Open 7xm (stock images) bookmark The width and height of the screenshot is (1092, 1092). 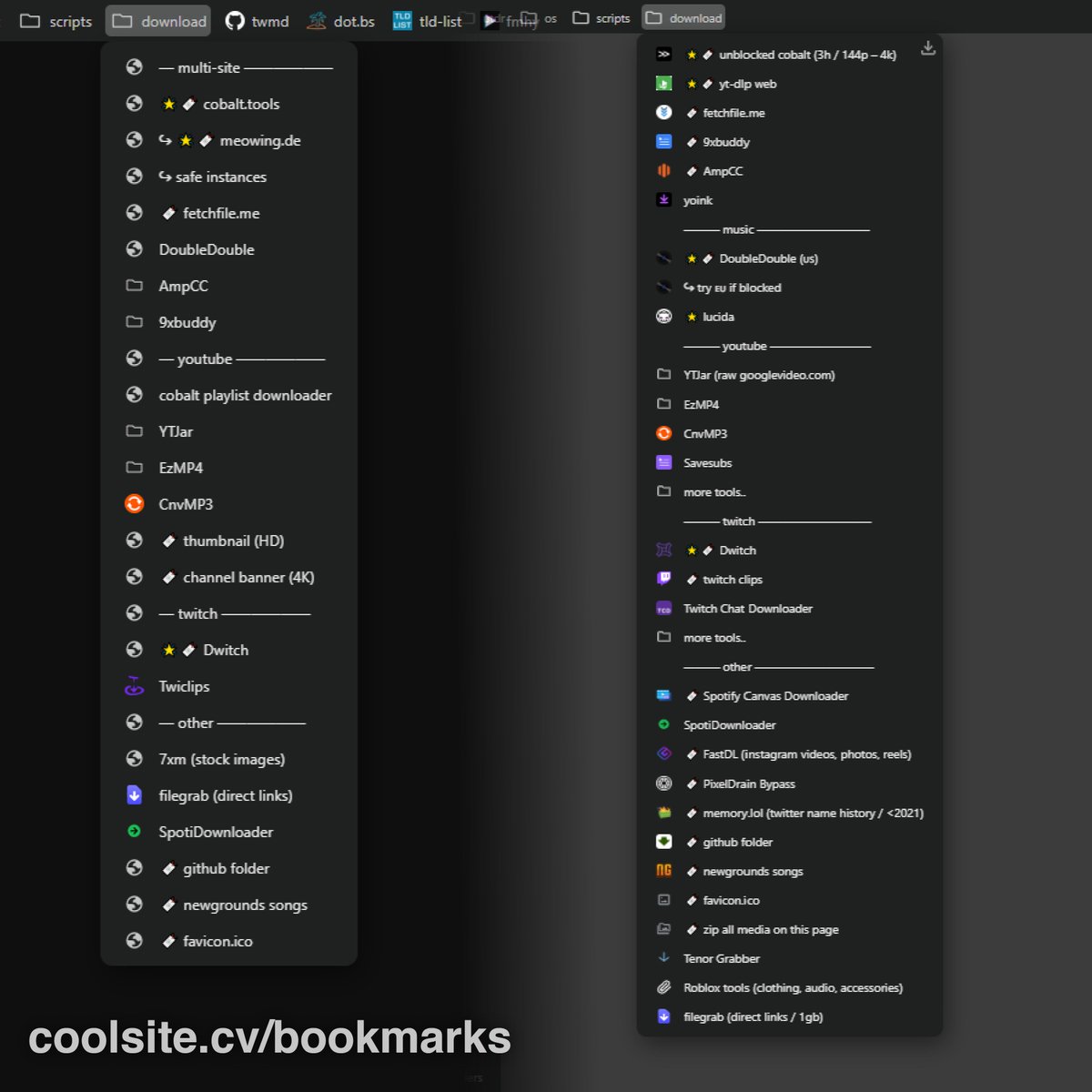(228, 759)
